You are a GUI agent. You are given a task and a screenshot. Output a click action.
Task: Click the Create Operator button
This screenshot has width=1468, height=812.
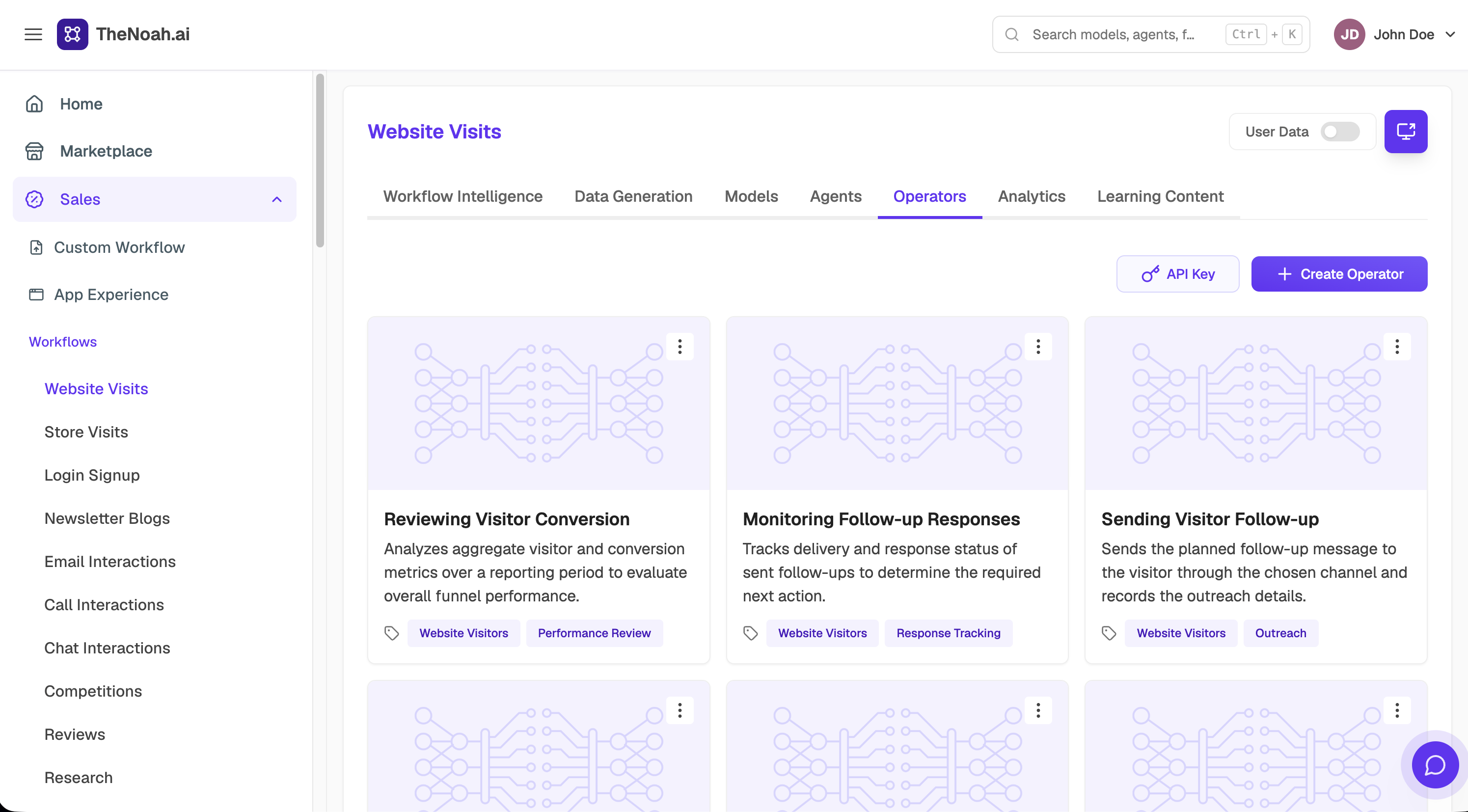point(1339,274)
